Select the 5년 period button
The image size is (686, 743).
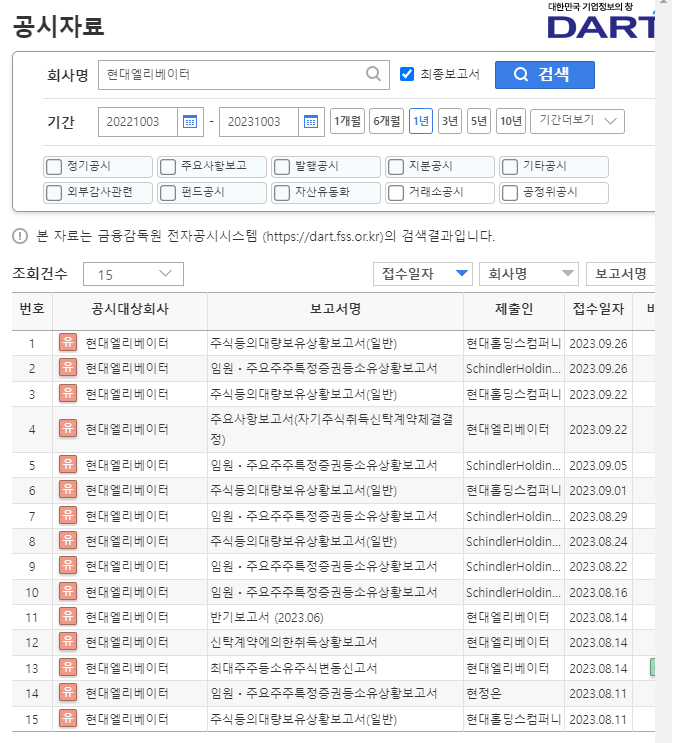(x=478, y=121)
